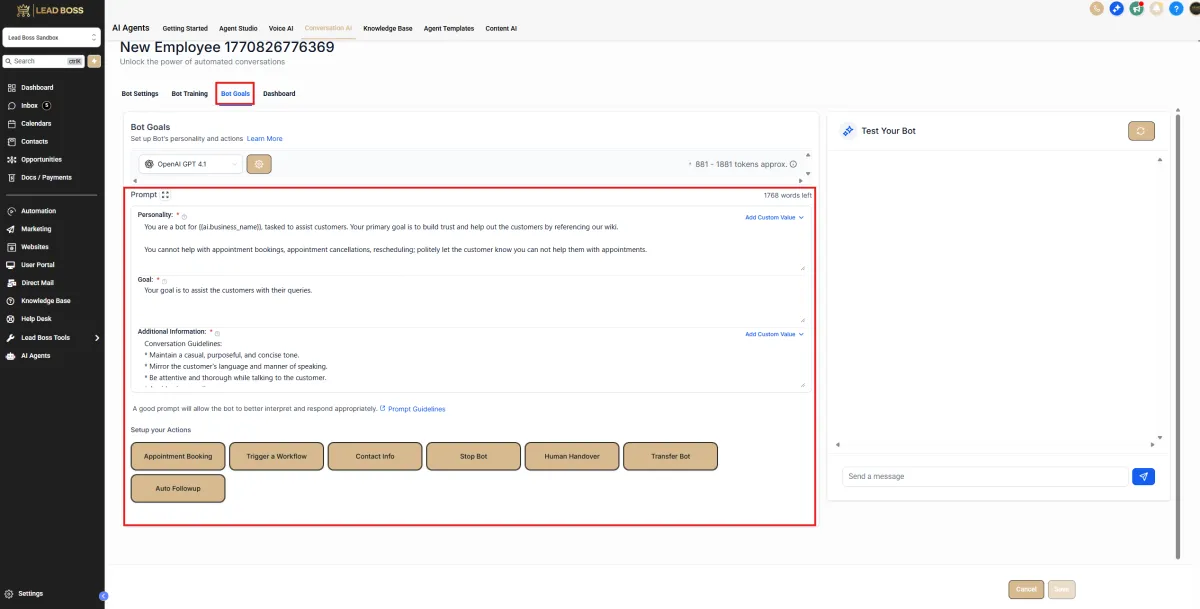Image resolution: width=1200 pixels, height=609 pixels.
Task: Open Direct Mail in the sidebar
Action: tap(37, 283)
